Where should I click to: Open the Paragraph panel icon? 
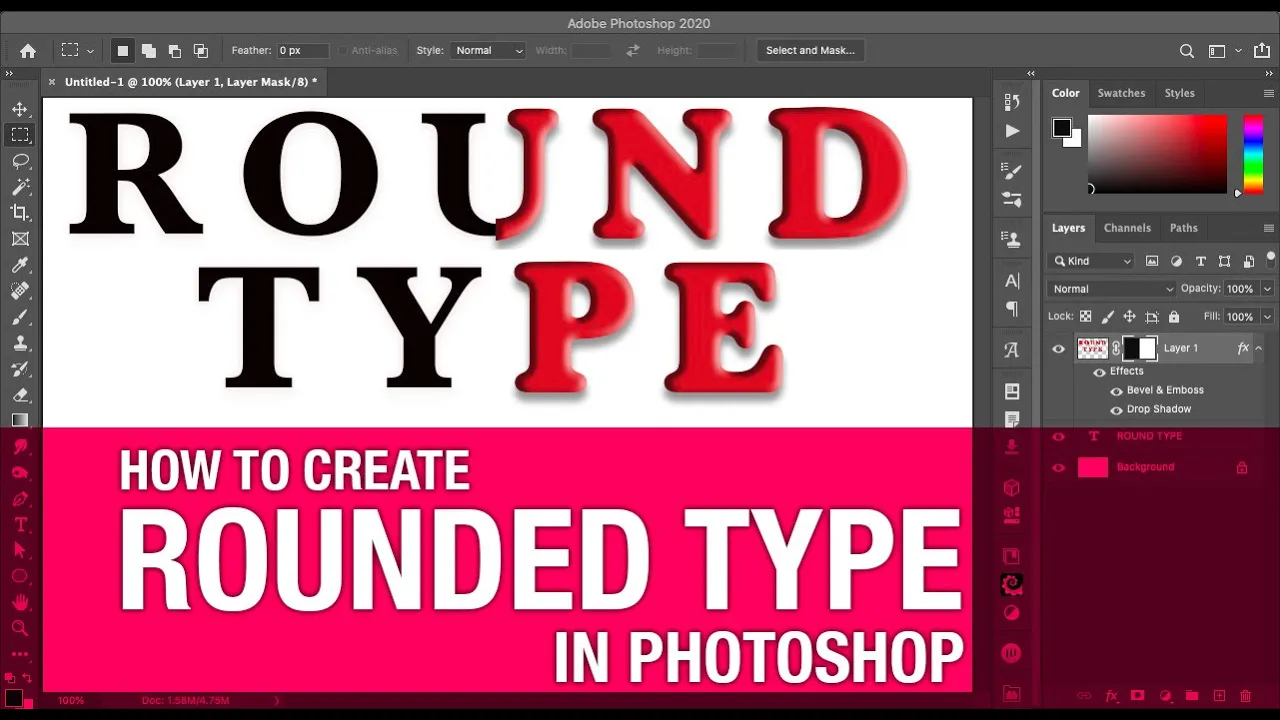1012,309
